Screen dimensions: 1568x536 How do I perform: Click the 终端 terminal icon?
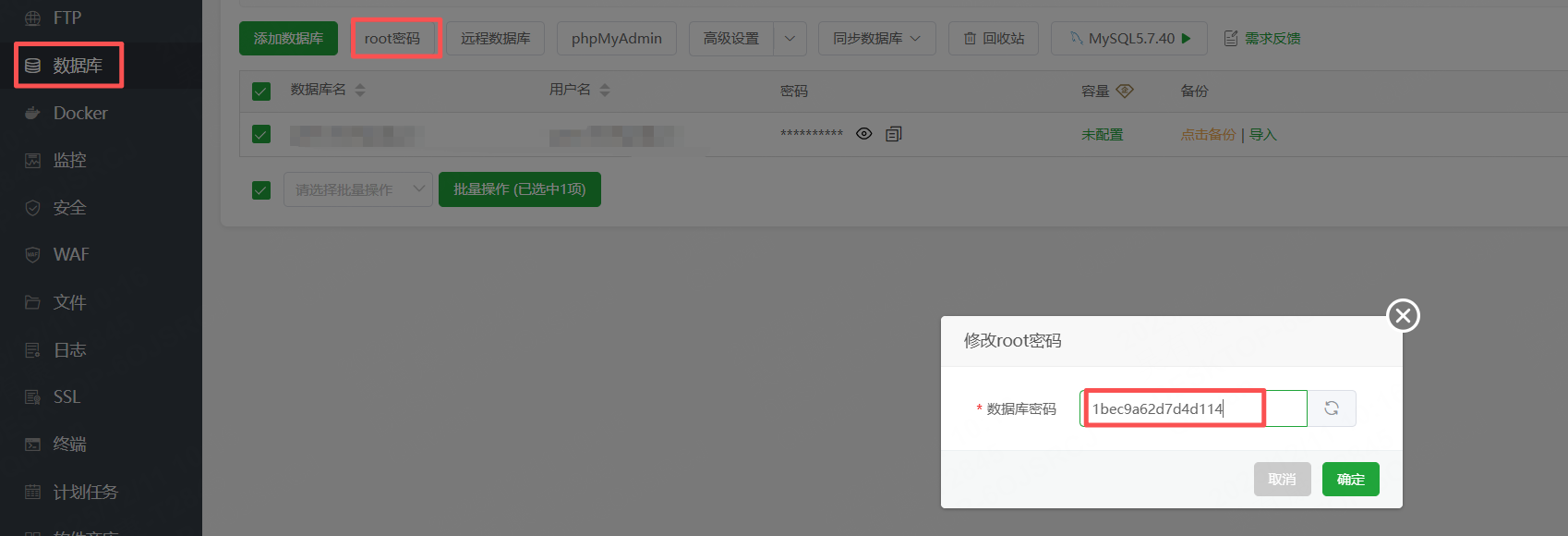32,444
